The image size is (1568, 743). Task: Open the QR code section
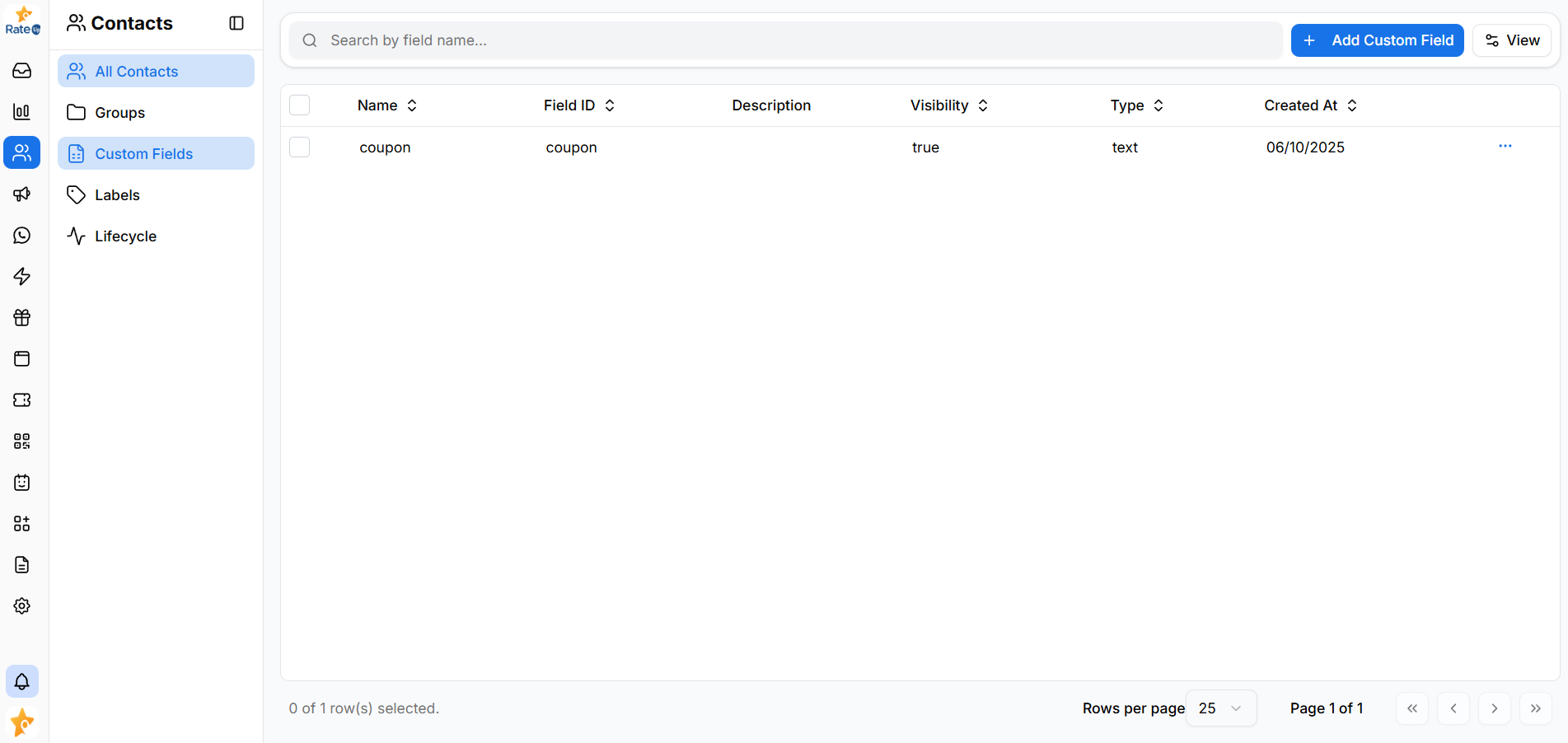tap(21, 441)
